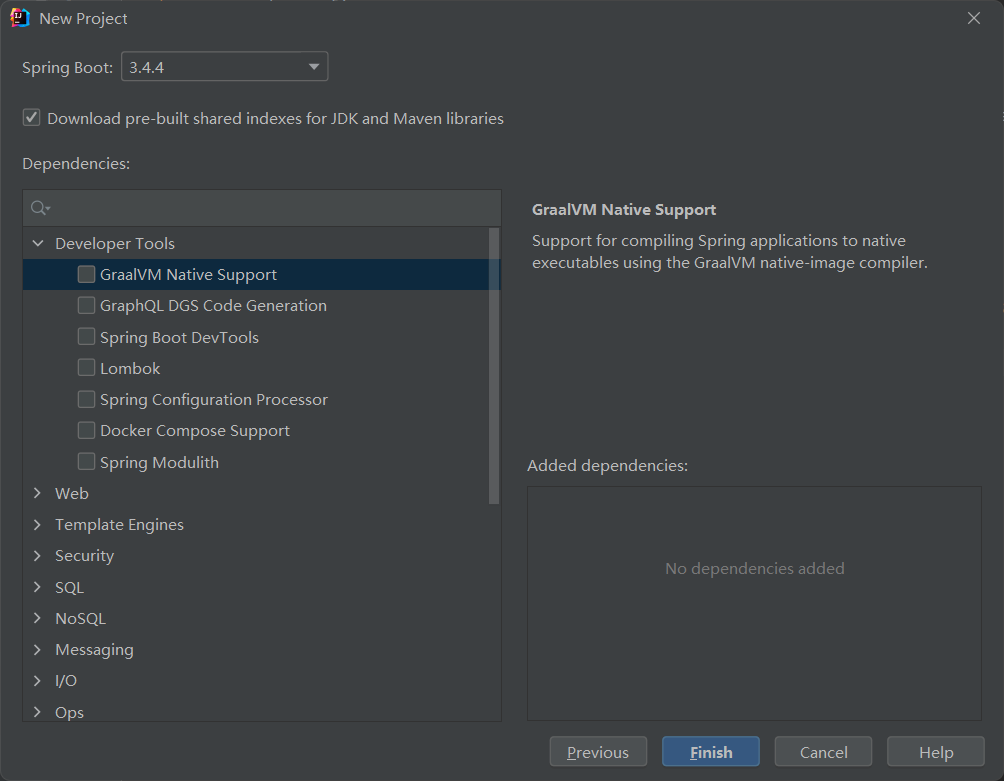Close the New Project dialog
1004x781 pixels.
tap(974, 18)
